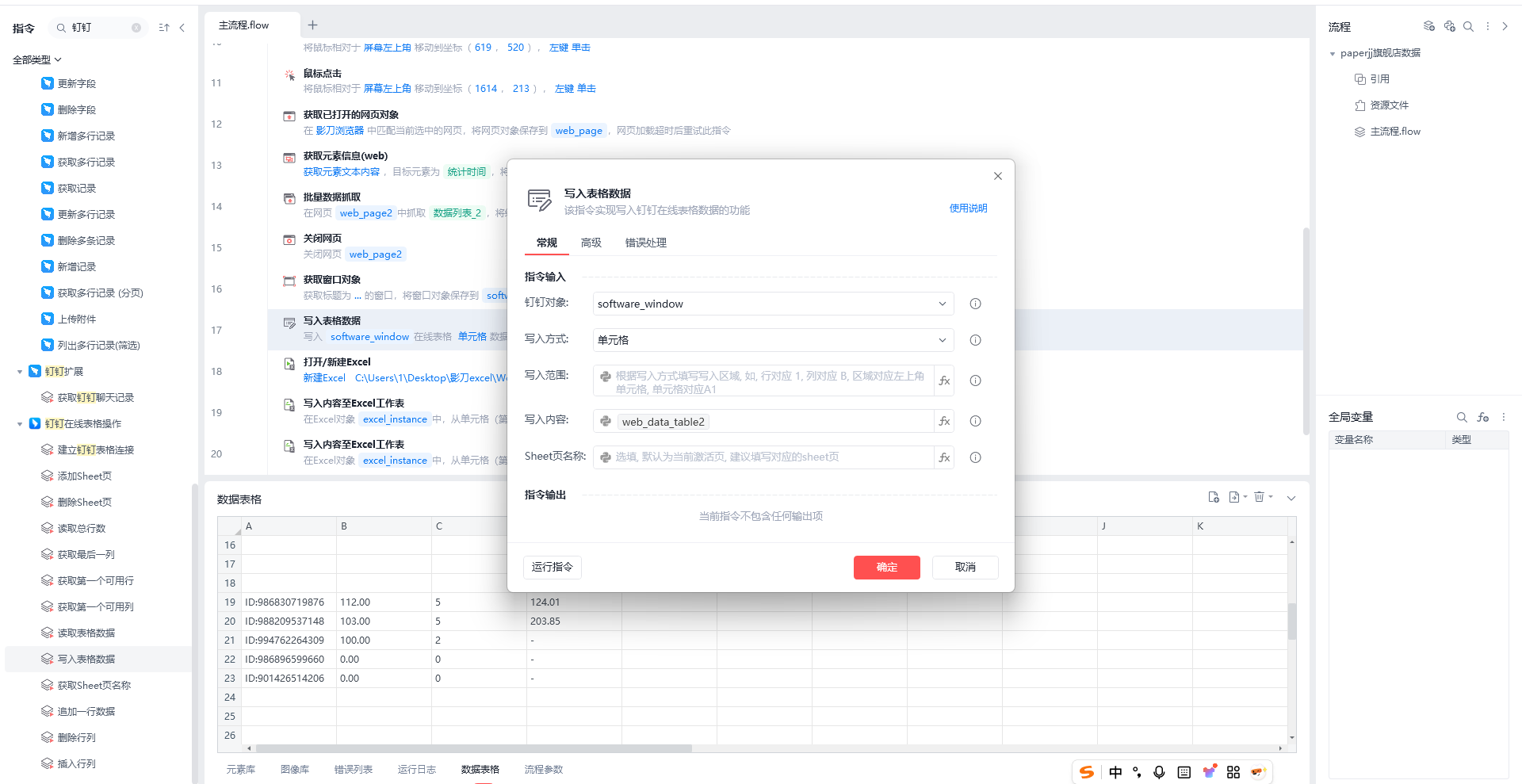Viewport: 1522px width, 784px height.
Task: Open the 钉钉对象 dropdown showing software_window
Action: (x=773, y=304)
